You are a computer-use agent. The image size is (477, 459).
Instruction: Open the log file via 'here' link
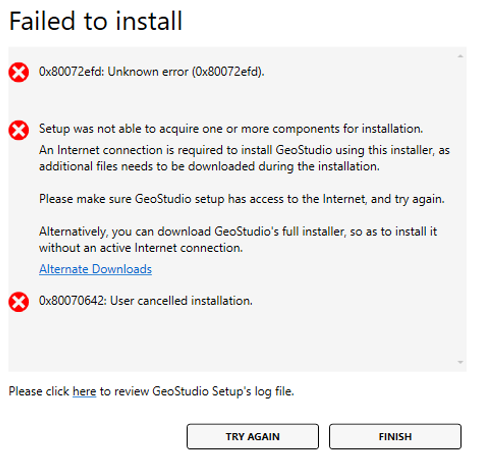(84, 391)
